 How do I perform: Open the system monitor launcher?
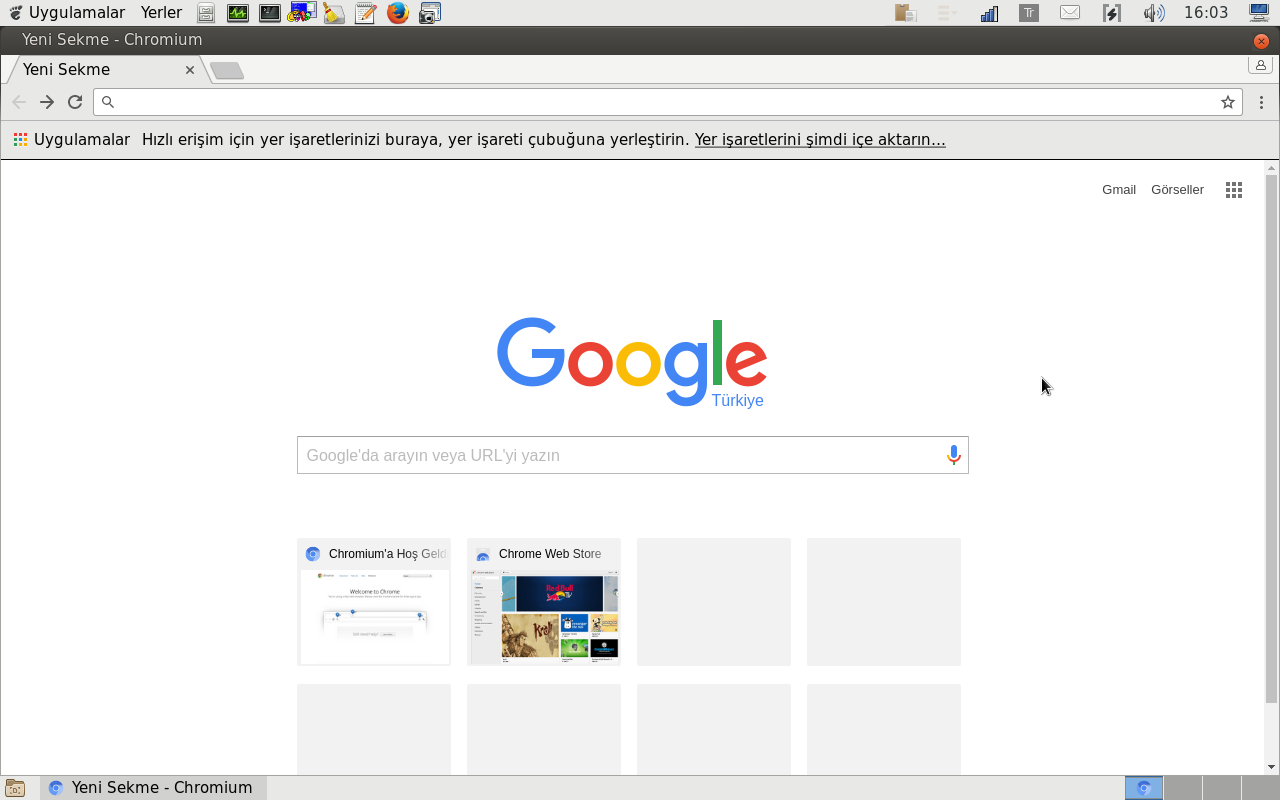coord(238,13)
